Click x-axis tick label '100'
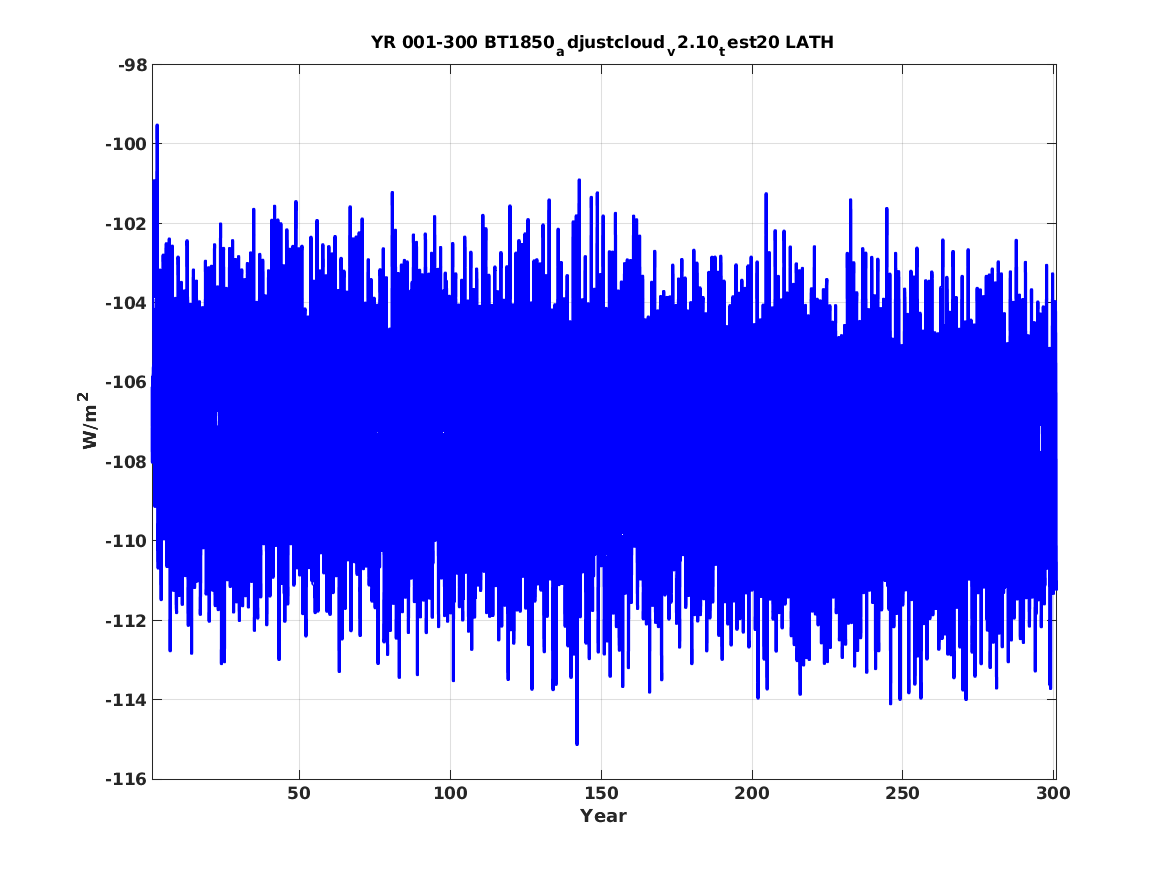Screen dimensions: 1167x875 450,793
